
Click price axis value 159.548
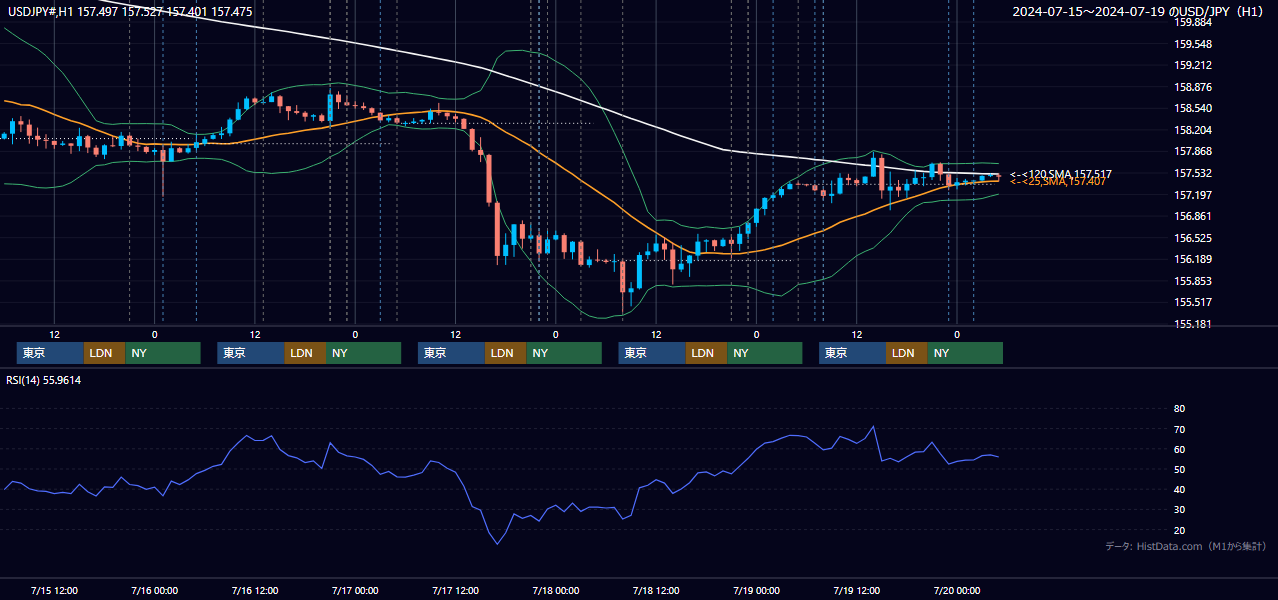click(1192, 44)
